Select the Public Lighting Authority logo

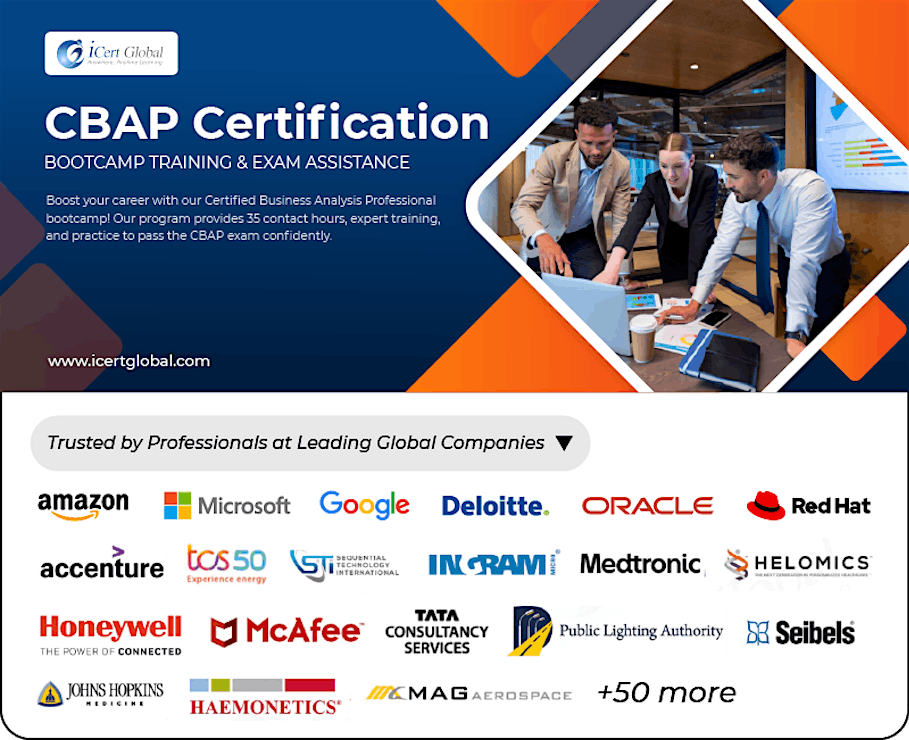pos(618,630)
